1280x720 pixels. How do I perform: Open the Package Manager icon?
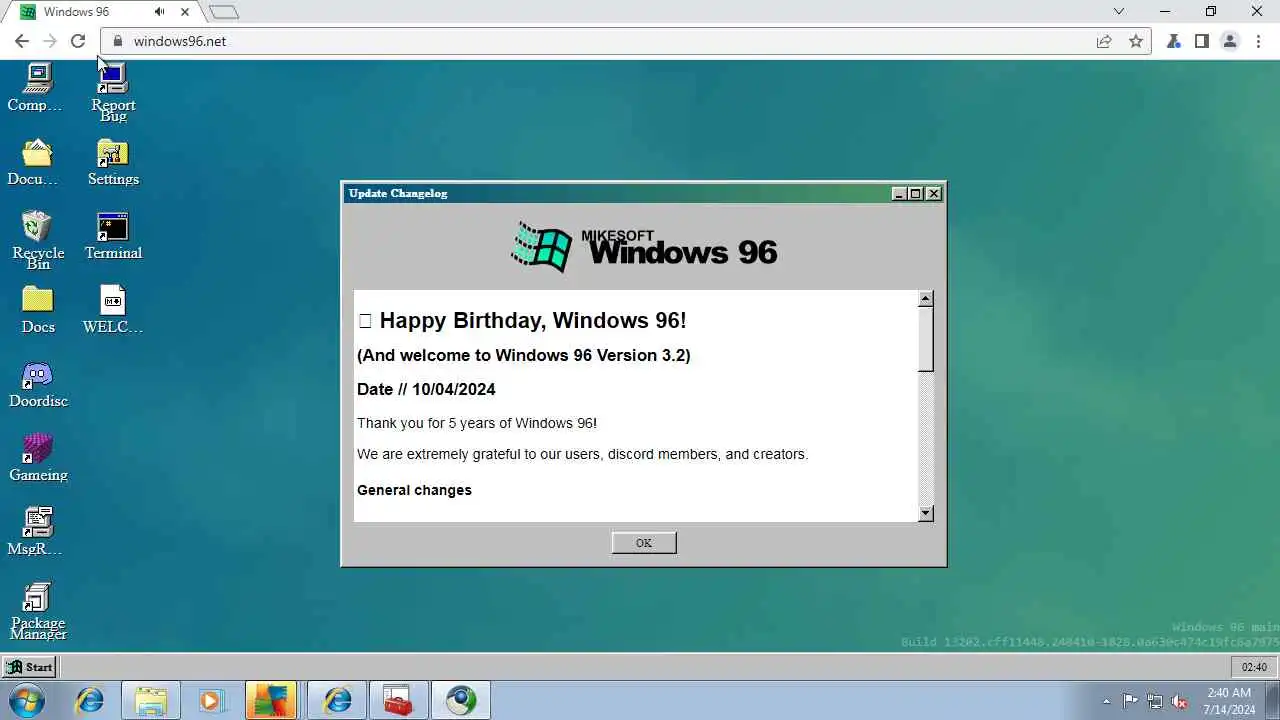coord(37,610)
